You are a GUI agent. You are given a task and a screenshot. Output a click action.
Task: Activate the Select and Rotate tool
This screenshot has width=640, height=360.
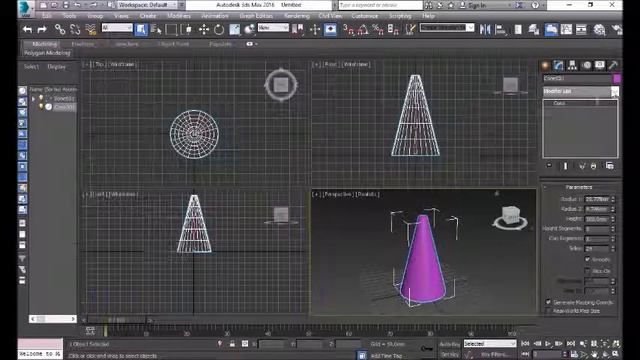pos(219,29)
